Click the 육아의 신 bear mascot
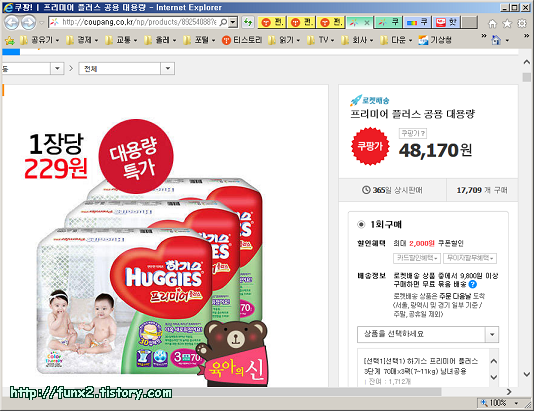The image size is (534, 411). click(232, 353)
